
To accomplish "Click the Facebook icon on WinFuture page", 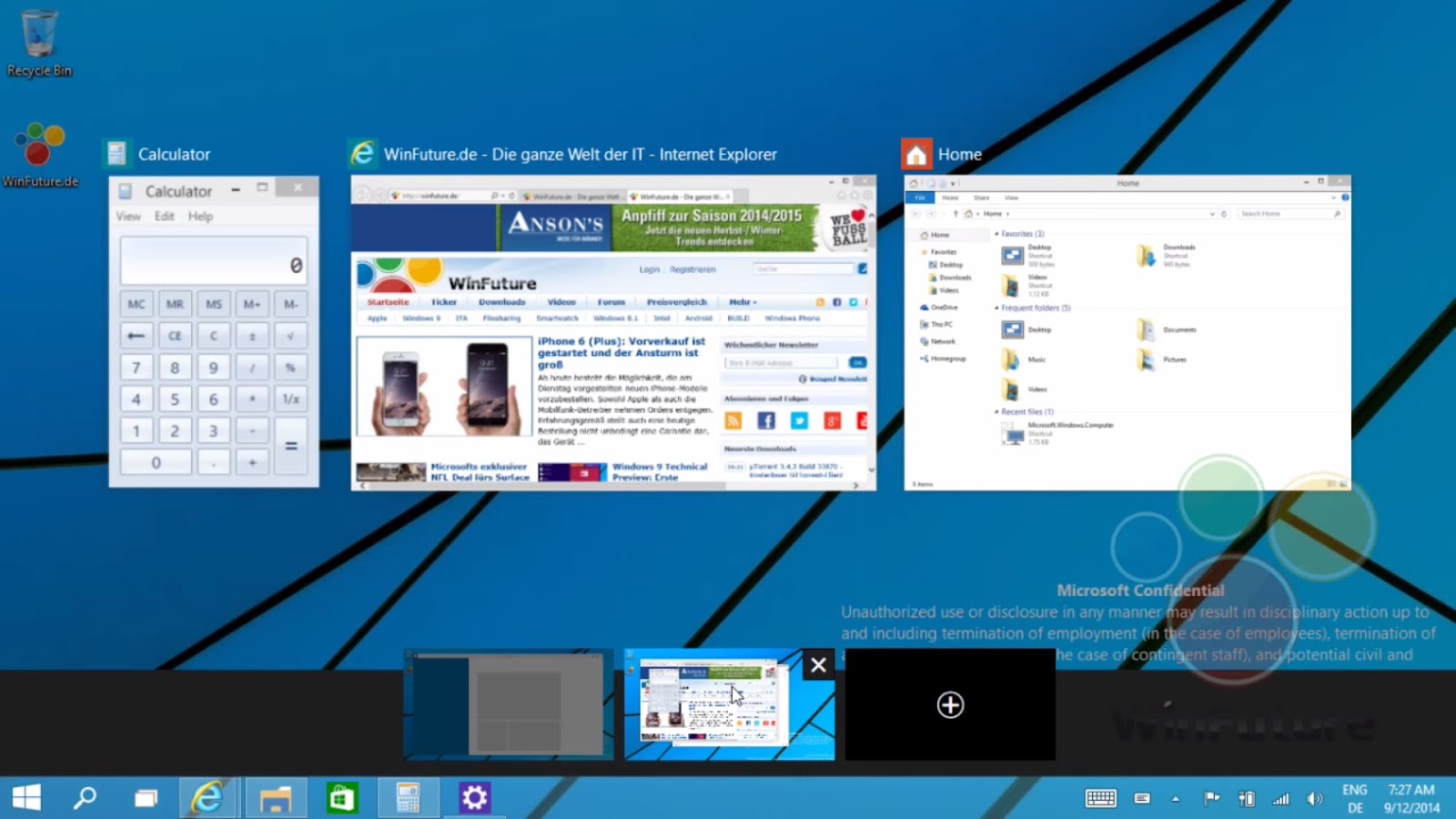I will pyautogui.click(x=766, y=420).
